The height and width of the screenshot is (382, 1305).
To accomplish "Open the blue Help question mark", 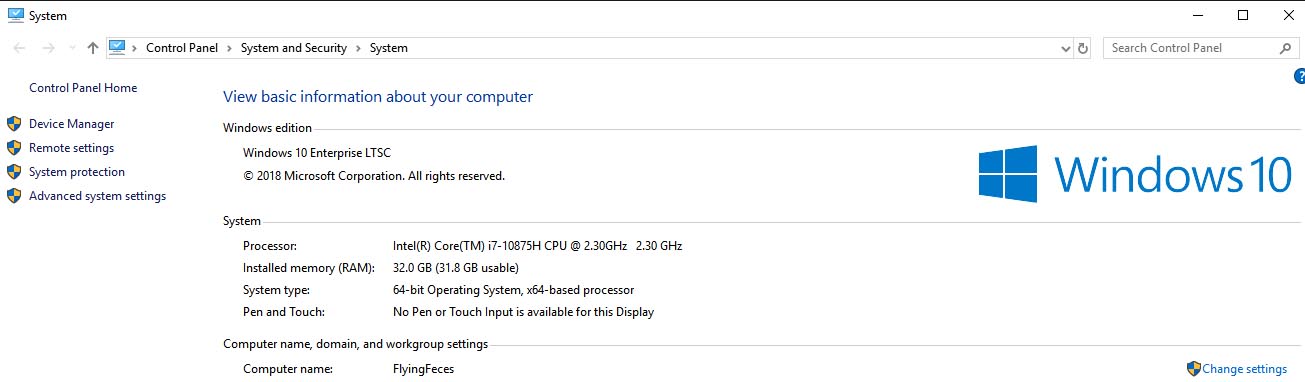I will 1299,76.
